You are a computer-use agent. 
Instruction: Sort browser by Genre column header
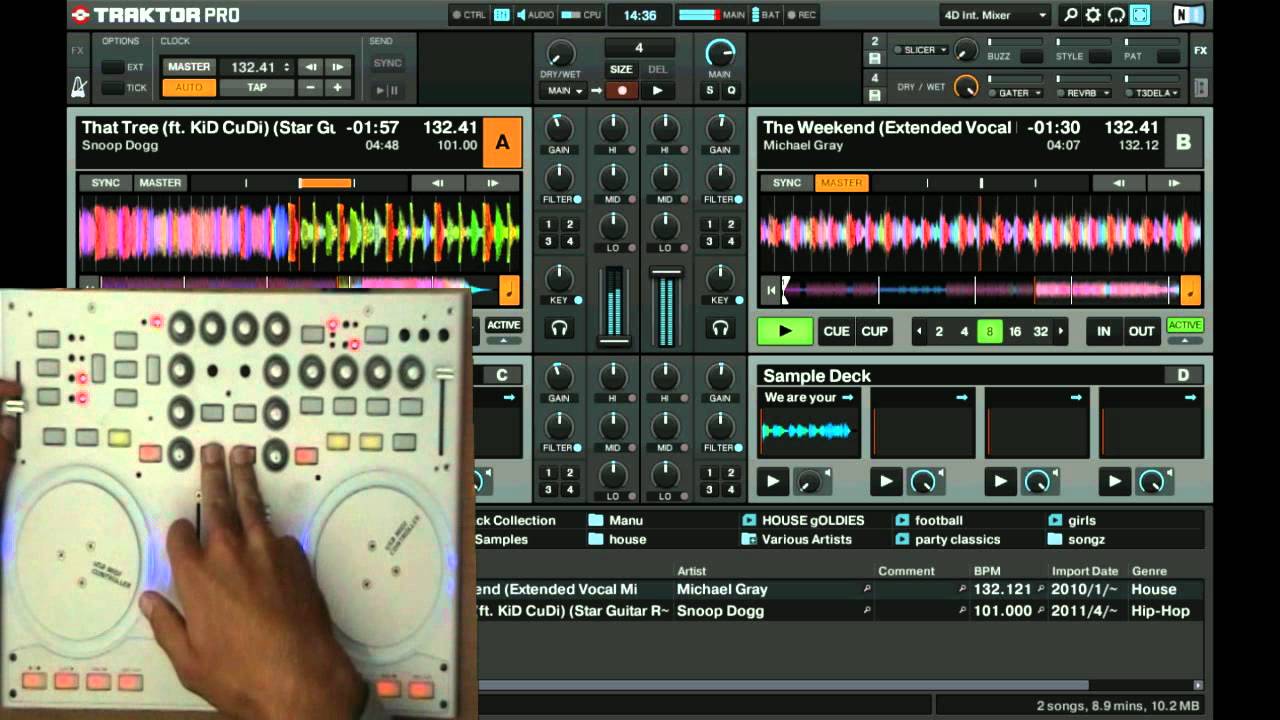click(x=1148, y=571)
